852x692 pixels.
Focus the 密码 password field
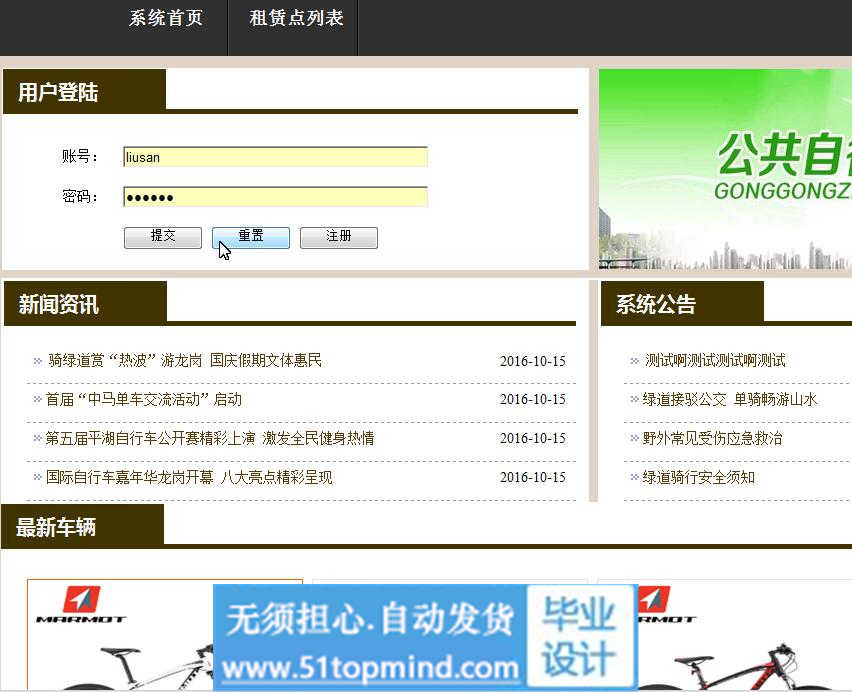coord(275,197)
